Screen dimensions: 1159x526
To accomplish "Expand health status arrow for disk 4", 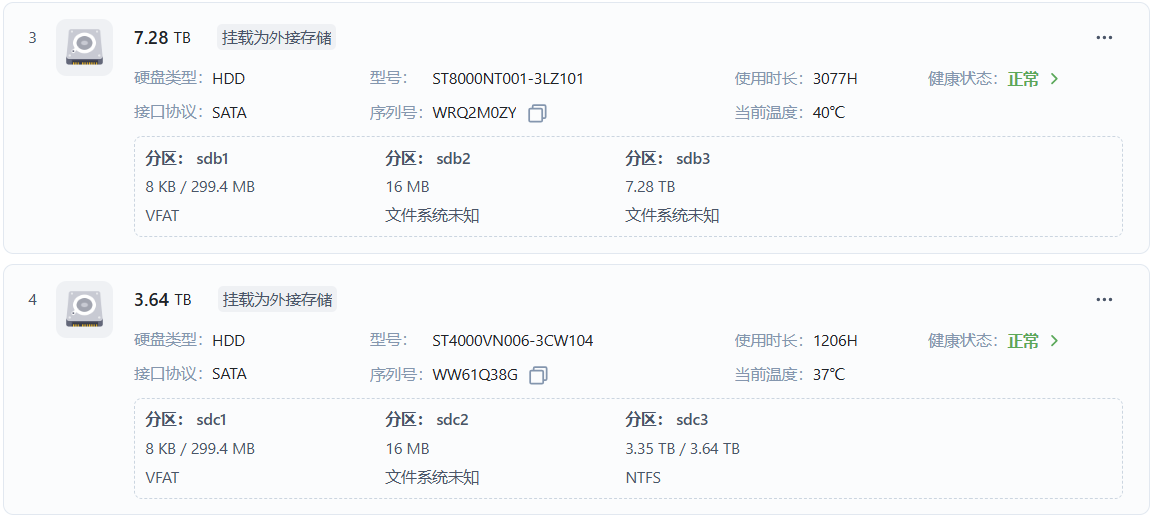I will pos(1054,341).
